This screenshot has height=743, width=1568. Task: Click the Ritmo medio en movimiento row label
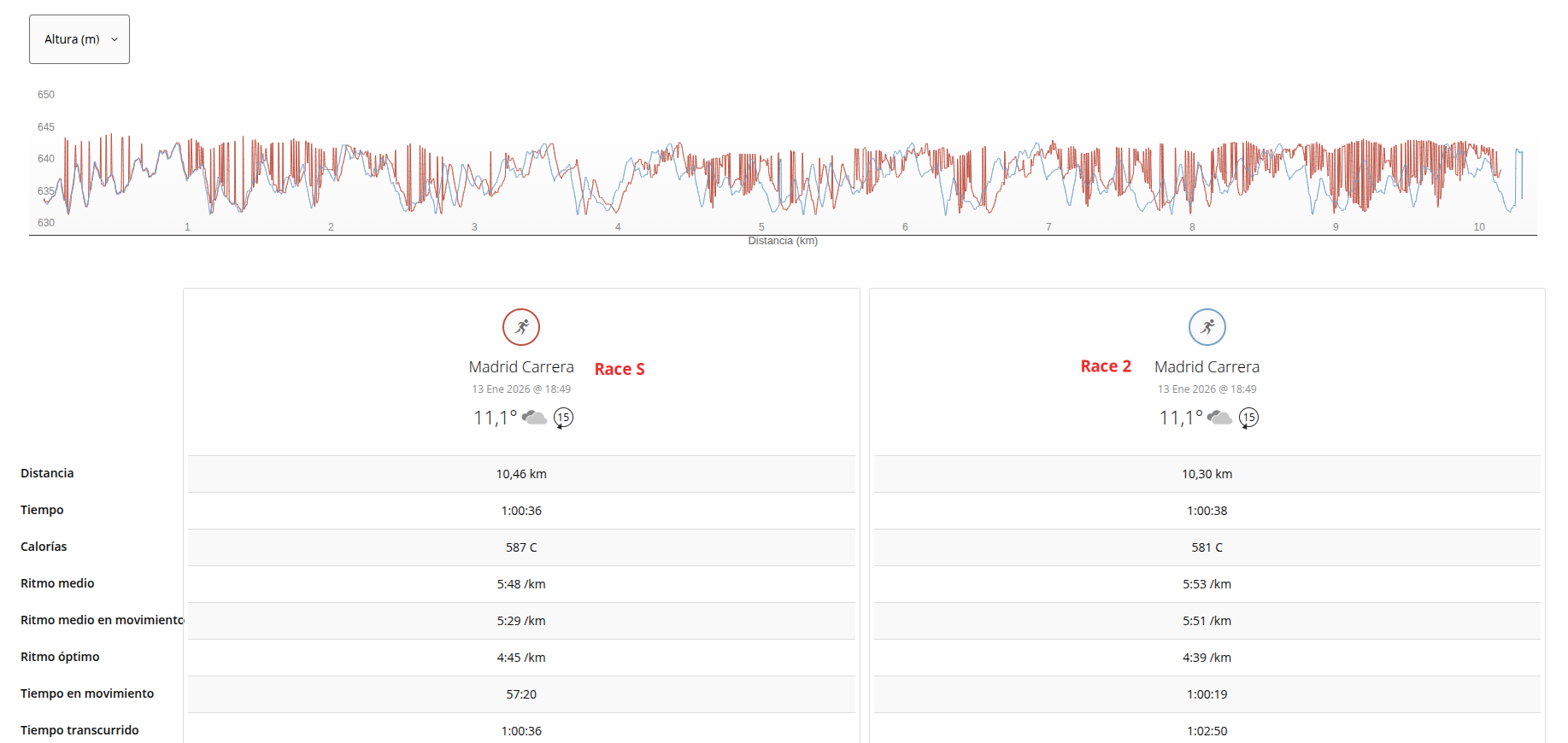102,620
